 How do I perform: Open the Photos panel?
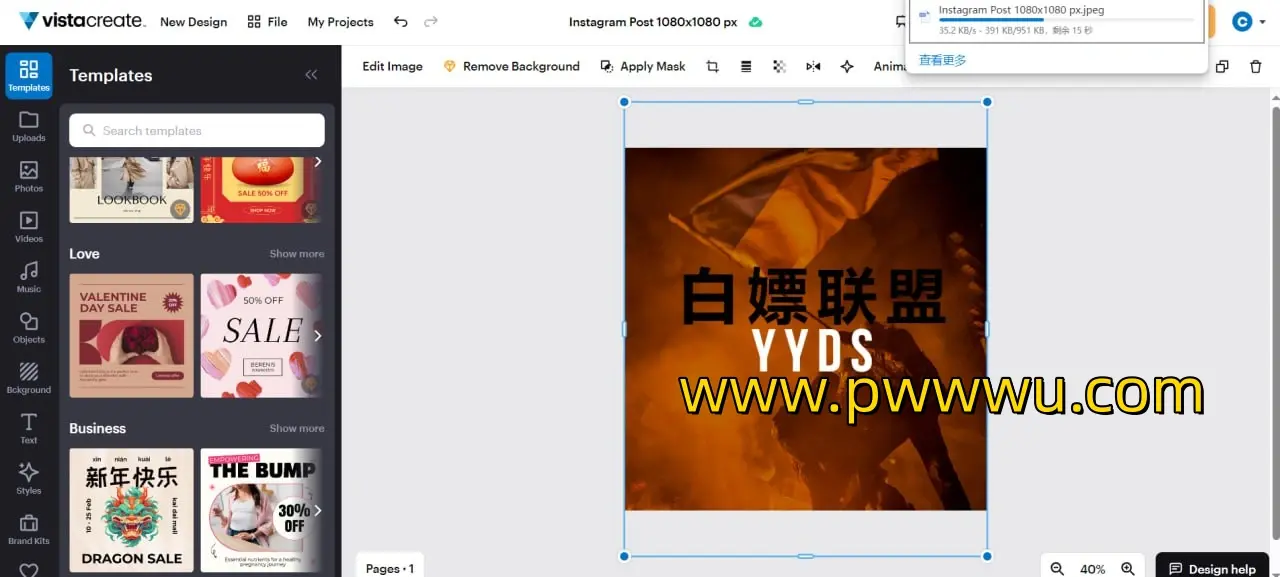click(x=29, y=176)
